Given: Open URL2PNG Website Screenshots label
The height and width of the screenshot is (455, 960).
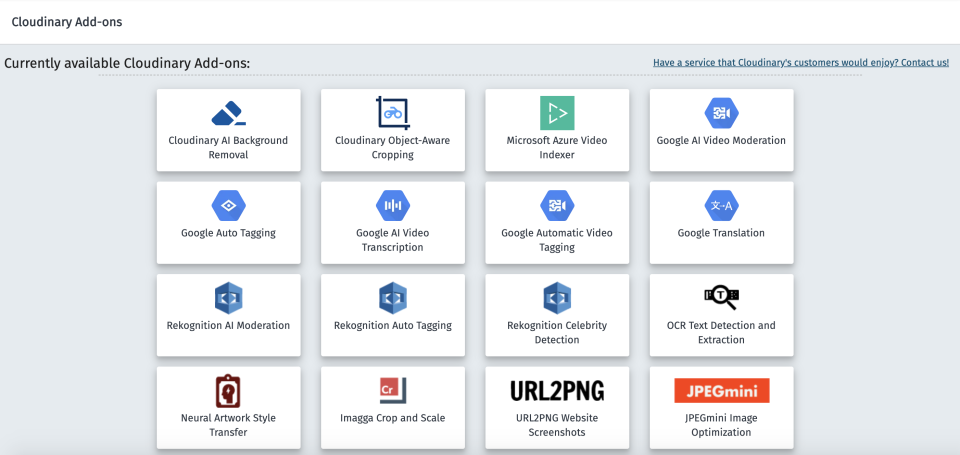Looking at the screenshot, I should pyautogui.click(x=557, y=425).
